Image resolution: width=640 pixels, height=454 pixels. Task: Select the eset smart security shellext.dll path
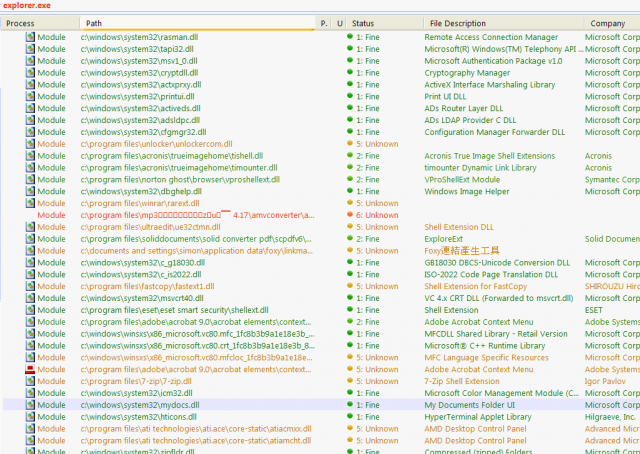point(175,310)
